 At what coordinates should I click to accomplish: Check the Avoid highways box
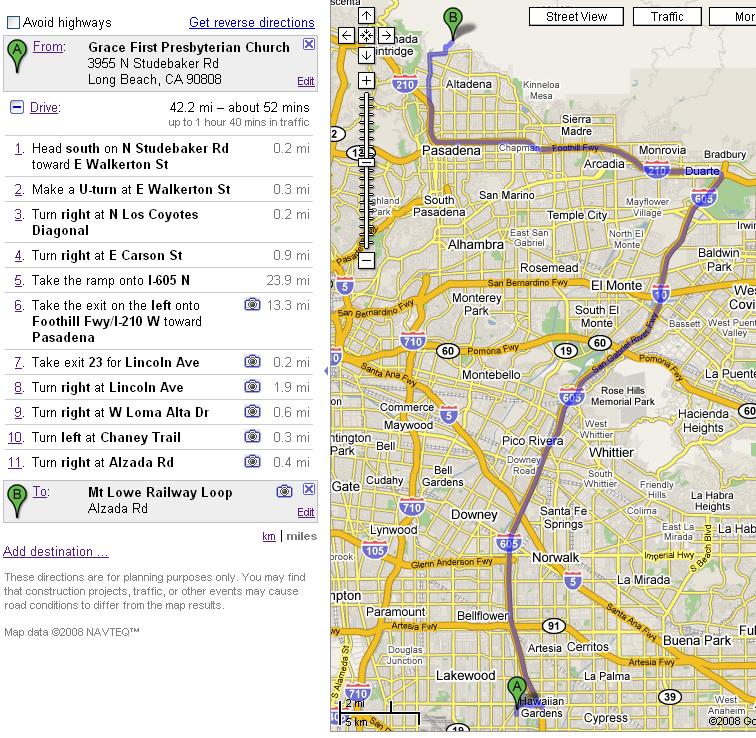(13, 22)
